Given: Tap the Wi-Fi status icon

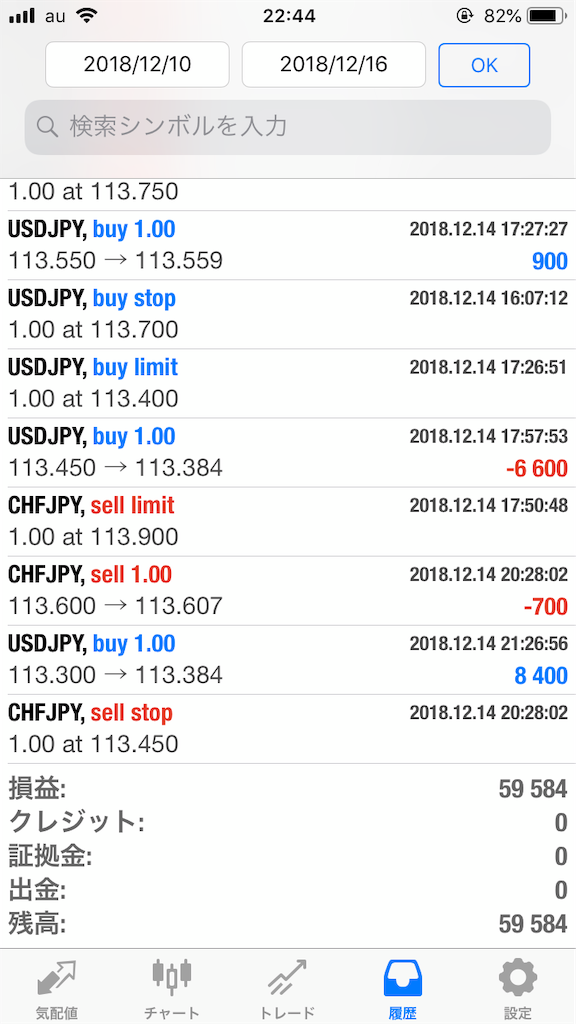Looking at the screenshot, I should (87, 16).
